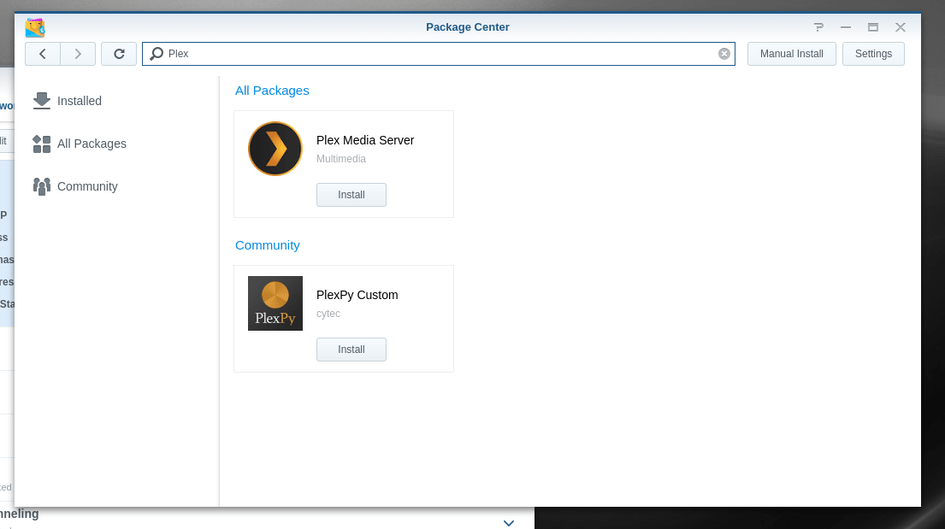945x529 pixels.
Task: Click the All Packages results heading
Action: (x=272, y=90)
